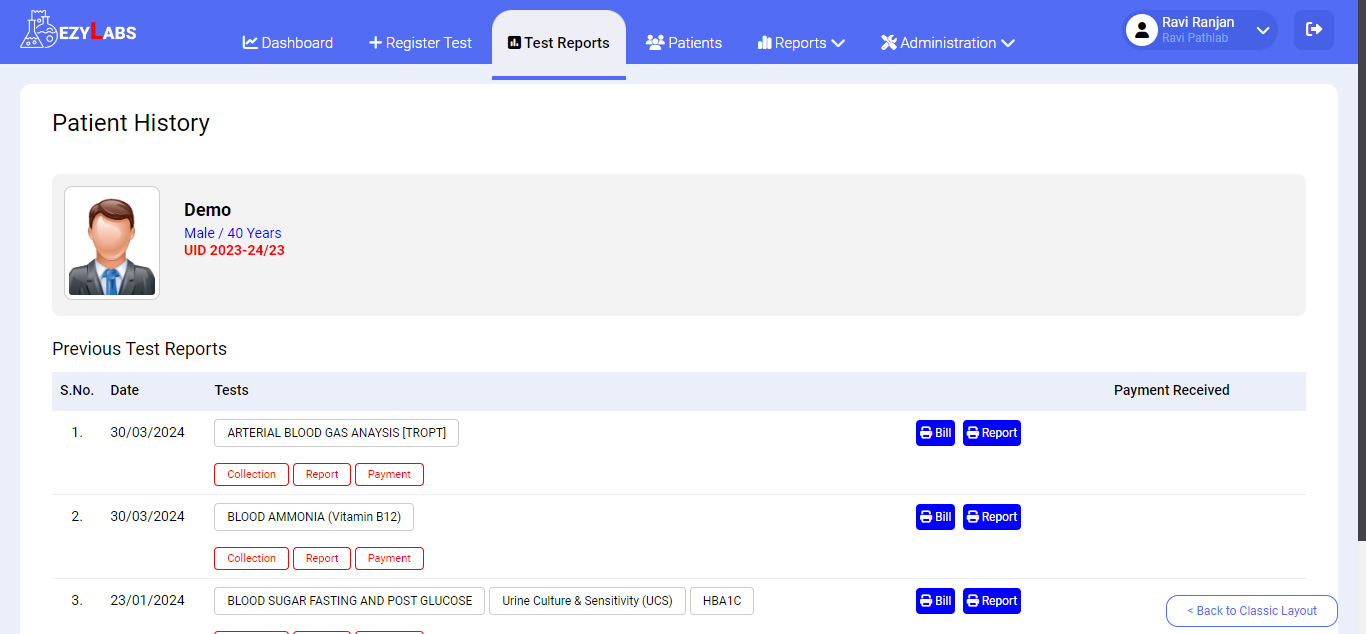
Task: Click the Payment Received column header
Action: tap(1172, 390)
